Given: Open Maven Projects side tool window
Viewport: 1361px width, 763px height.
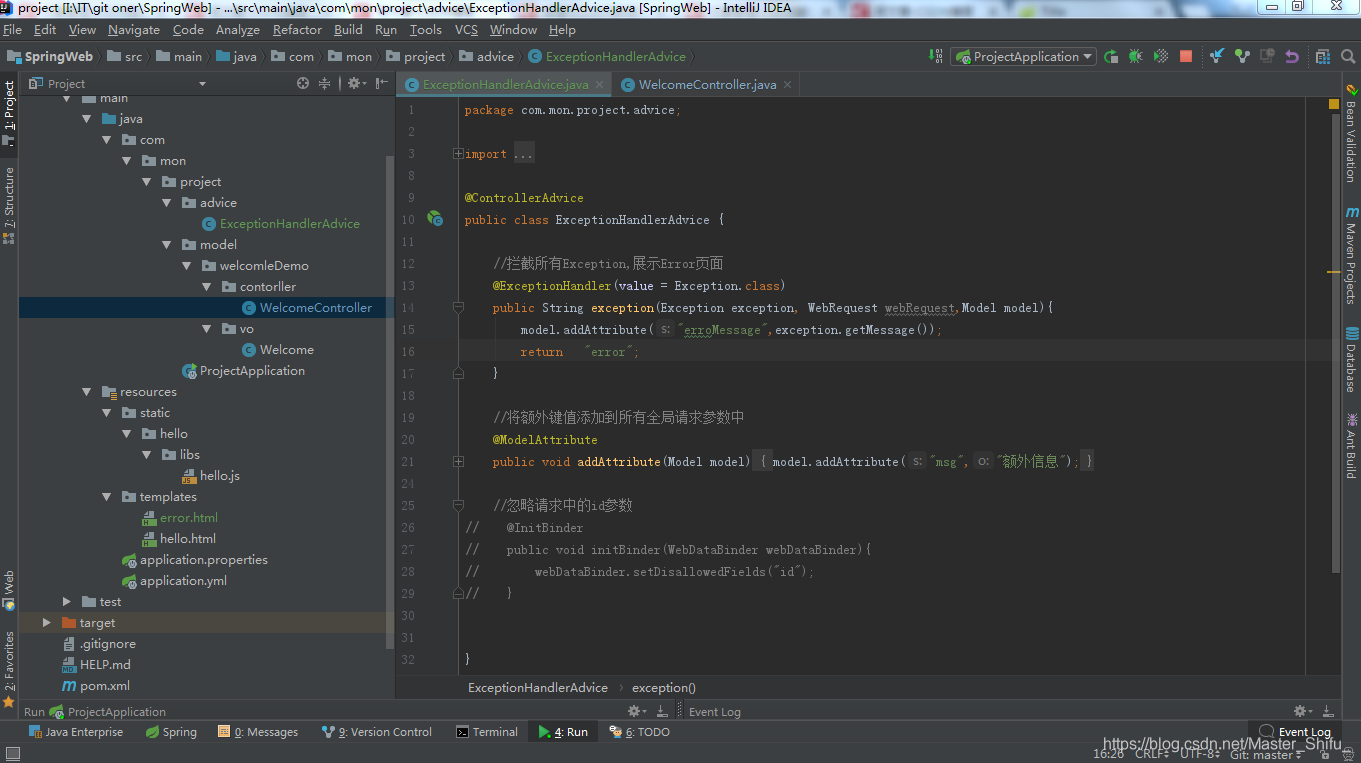Looking at the screenshot, I should [x=1351, y=255].
